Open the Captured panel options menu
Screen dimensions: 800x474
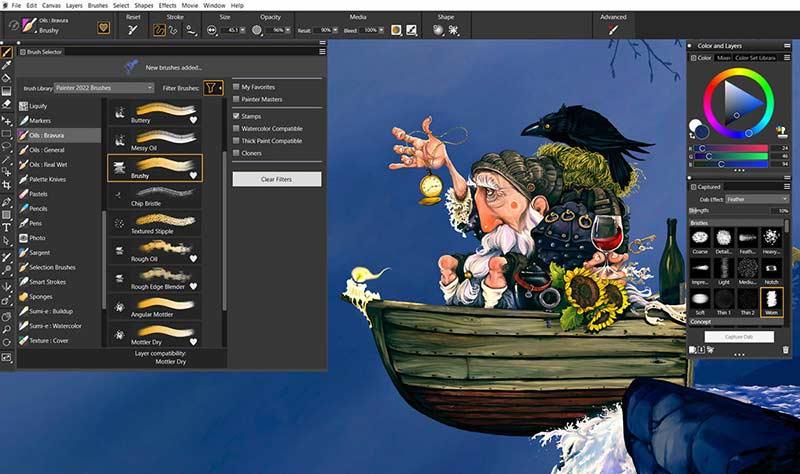786,187
